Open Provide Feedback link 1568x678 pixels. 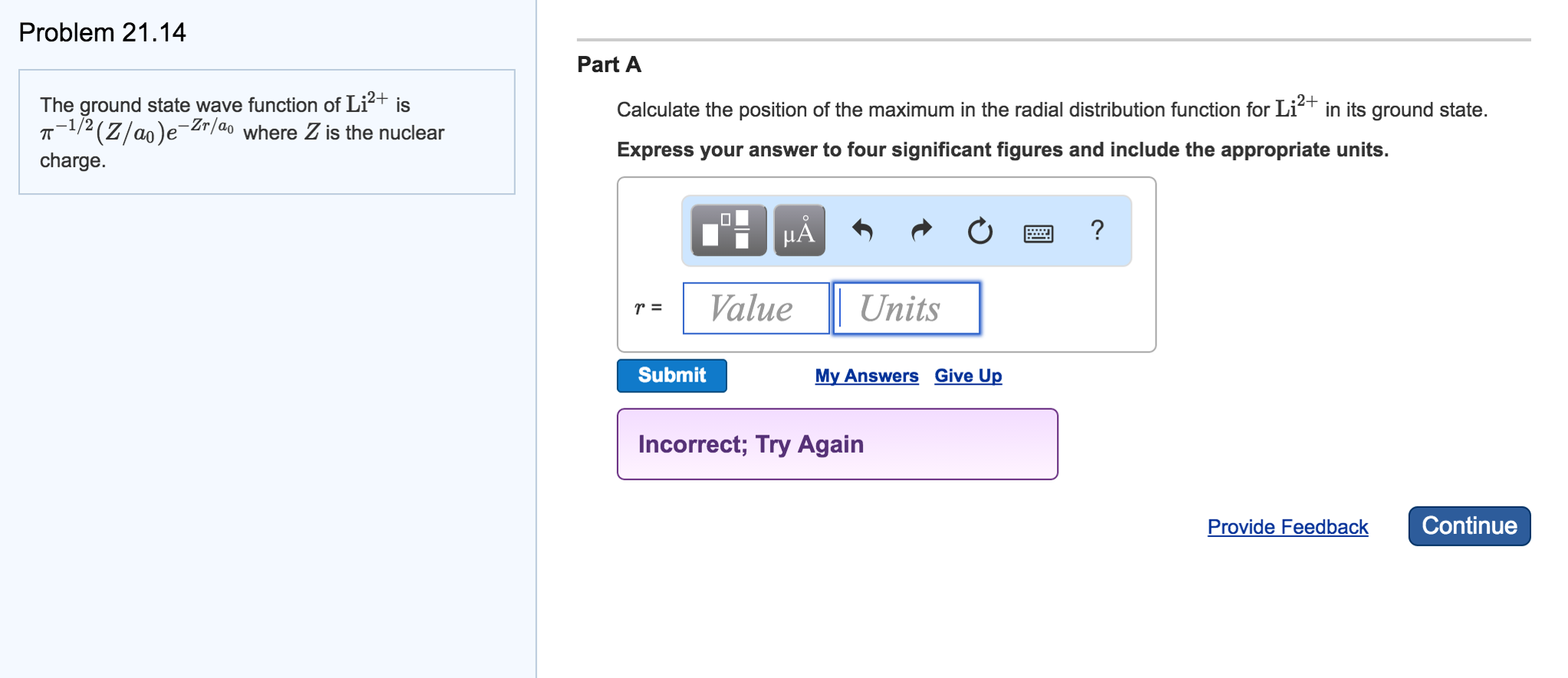tap(1288, 527)
